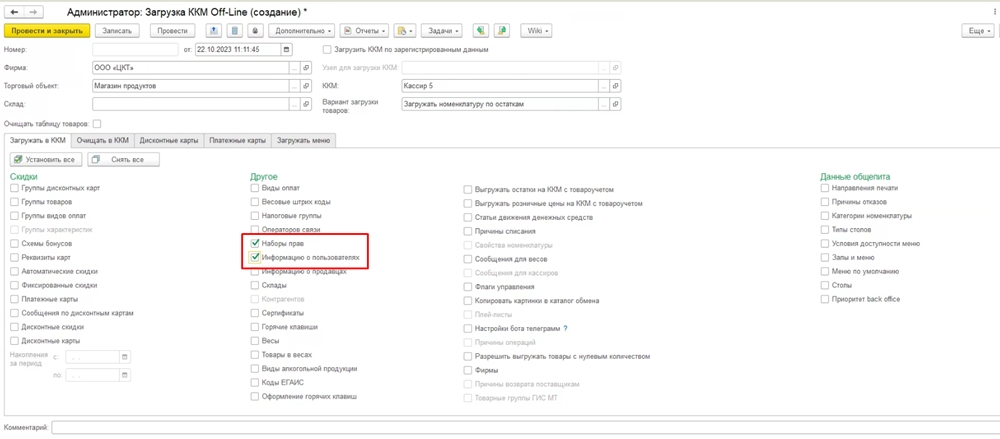
Task: Open the calendar icon for Накопления period start
Action: click(124, 356)
